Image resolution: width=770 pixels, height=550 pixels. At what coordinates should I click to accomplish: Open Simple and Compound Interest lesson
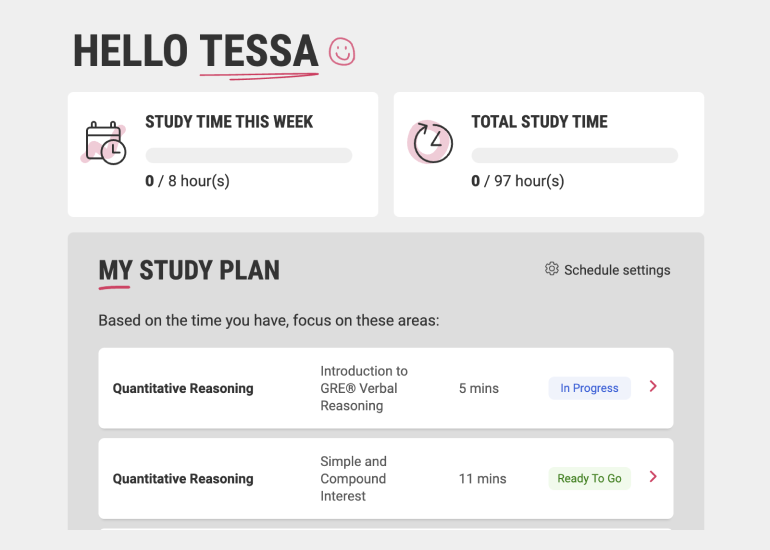pyautogui.click(x=353, y=478)
